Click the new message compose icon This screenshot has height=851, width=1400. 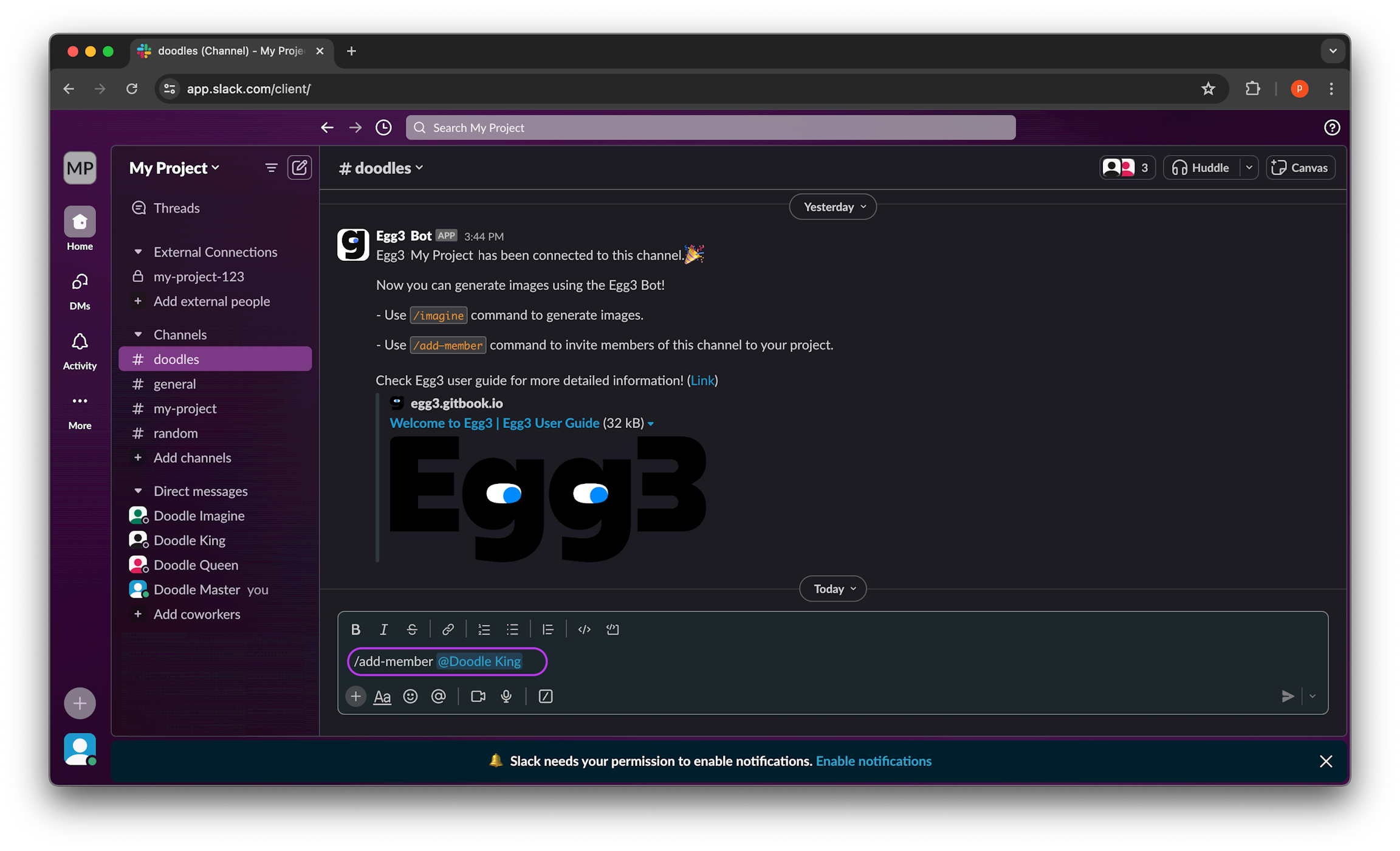coord(300,167)
